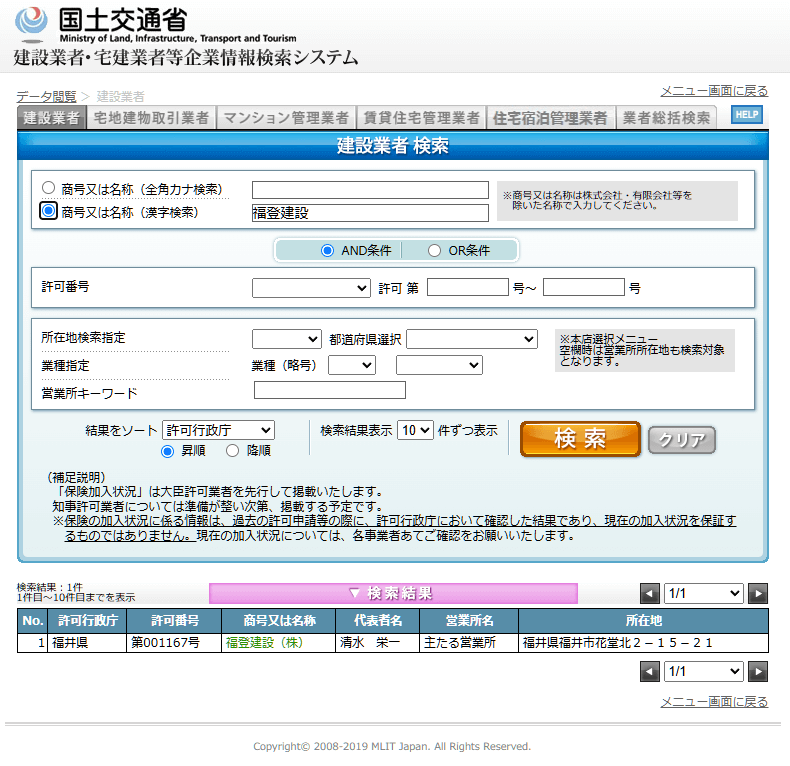Open the 都道府県選択 prefecture dropdown
Screen dimensions: 790x766
click(472, 340)
